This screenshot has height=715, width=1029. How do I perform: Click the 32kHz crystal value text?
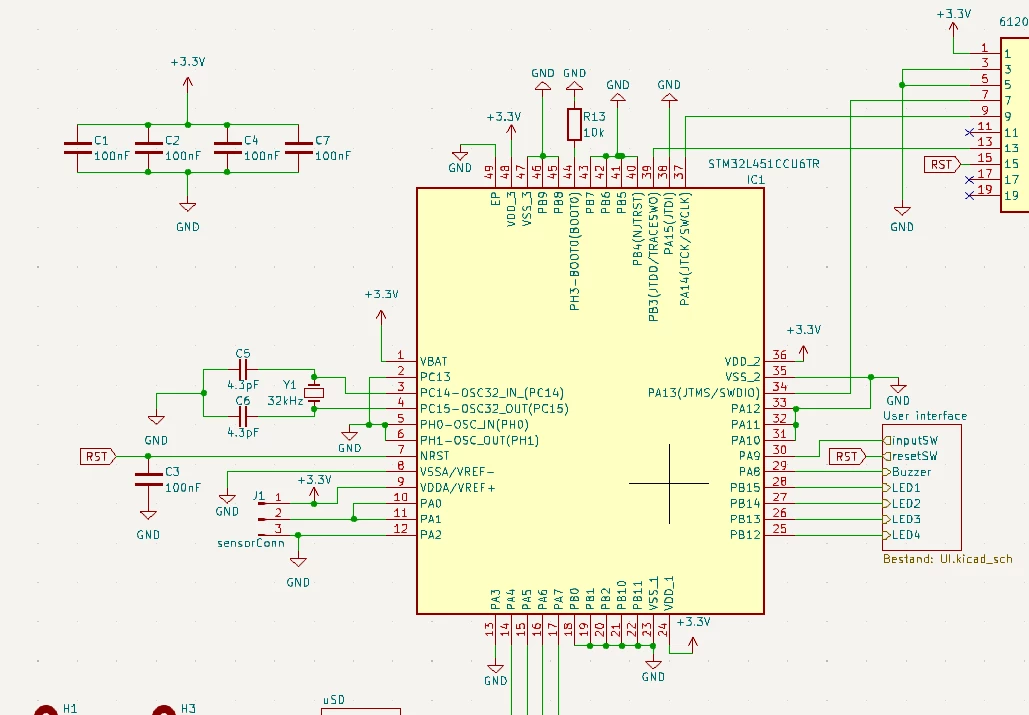[285, 400]
